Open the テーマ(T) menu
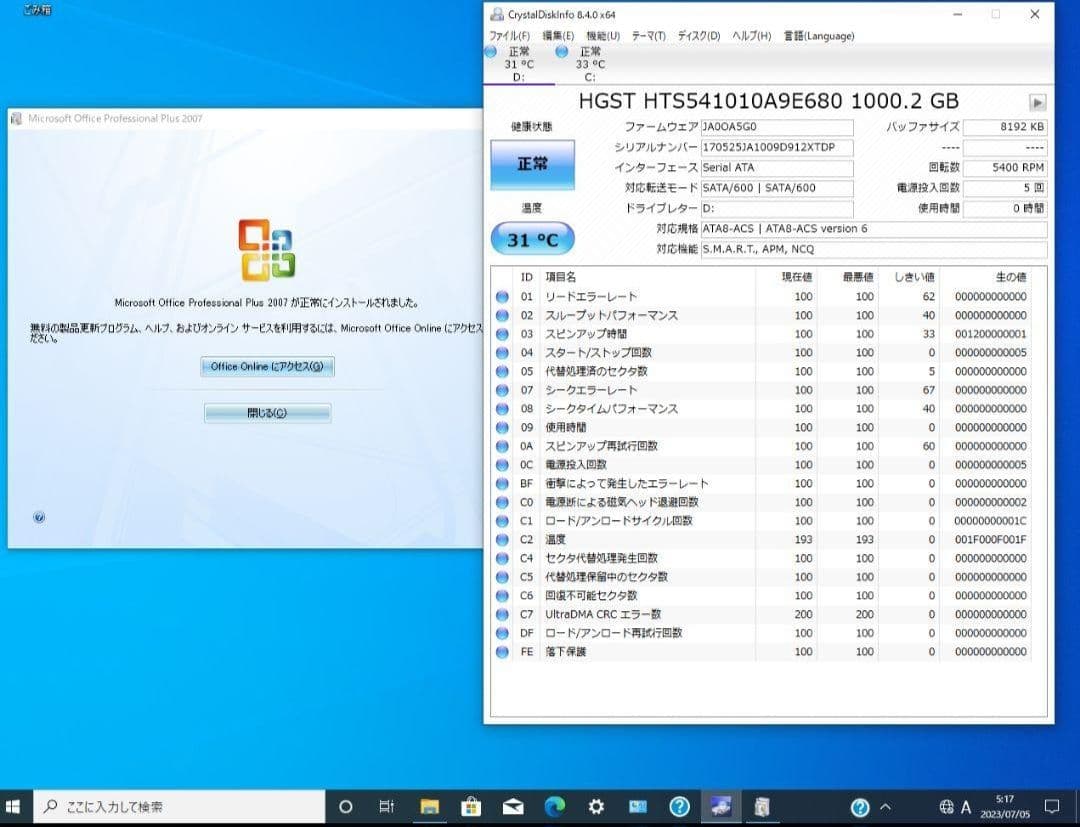This screenshot has width=1080, height=827. pyautogui.click(x=648, y=35)
